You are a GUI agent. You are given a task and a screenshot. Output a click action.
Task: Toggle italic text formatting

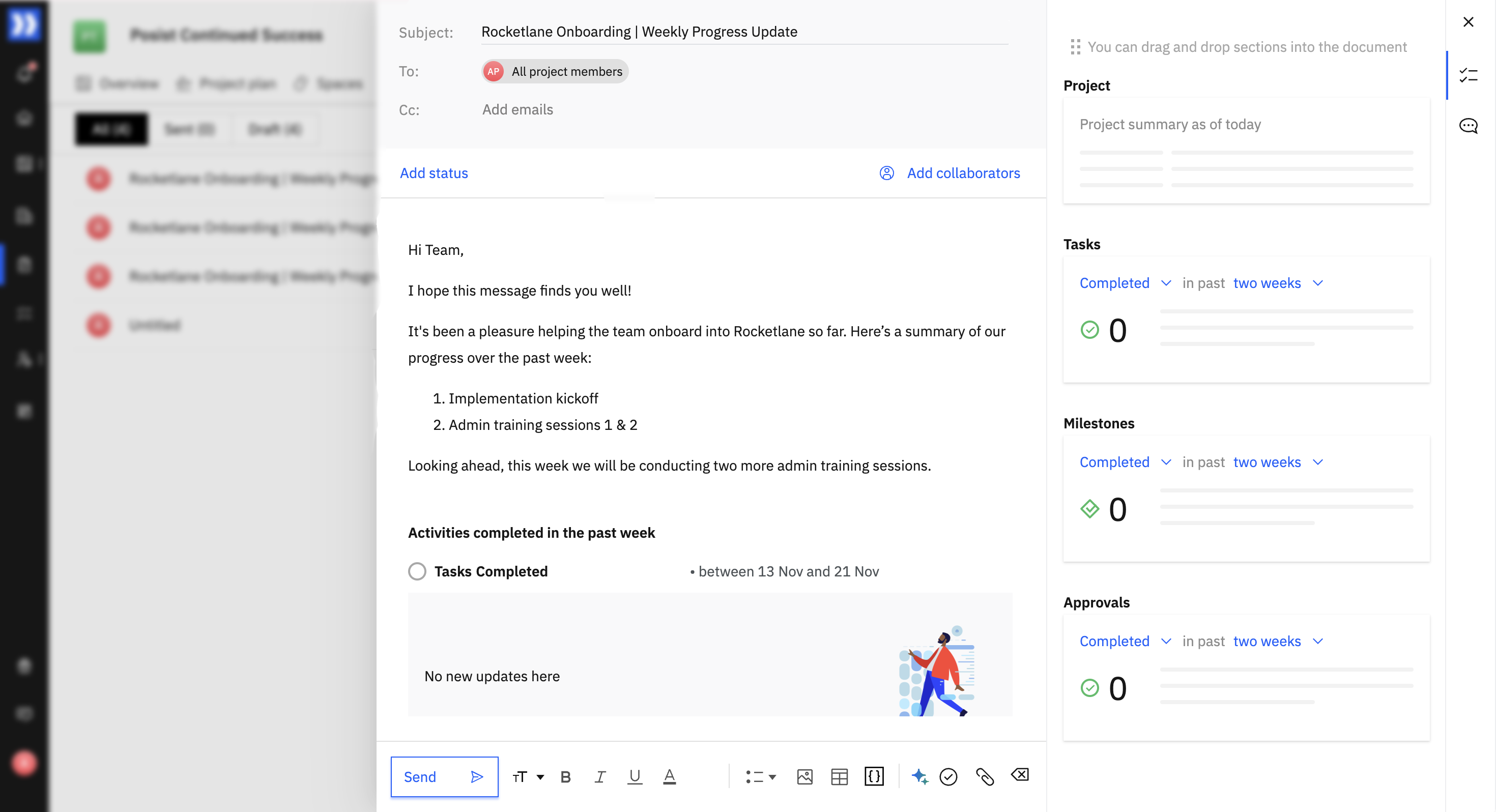coord(600,776)
